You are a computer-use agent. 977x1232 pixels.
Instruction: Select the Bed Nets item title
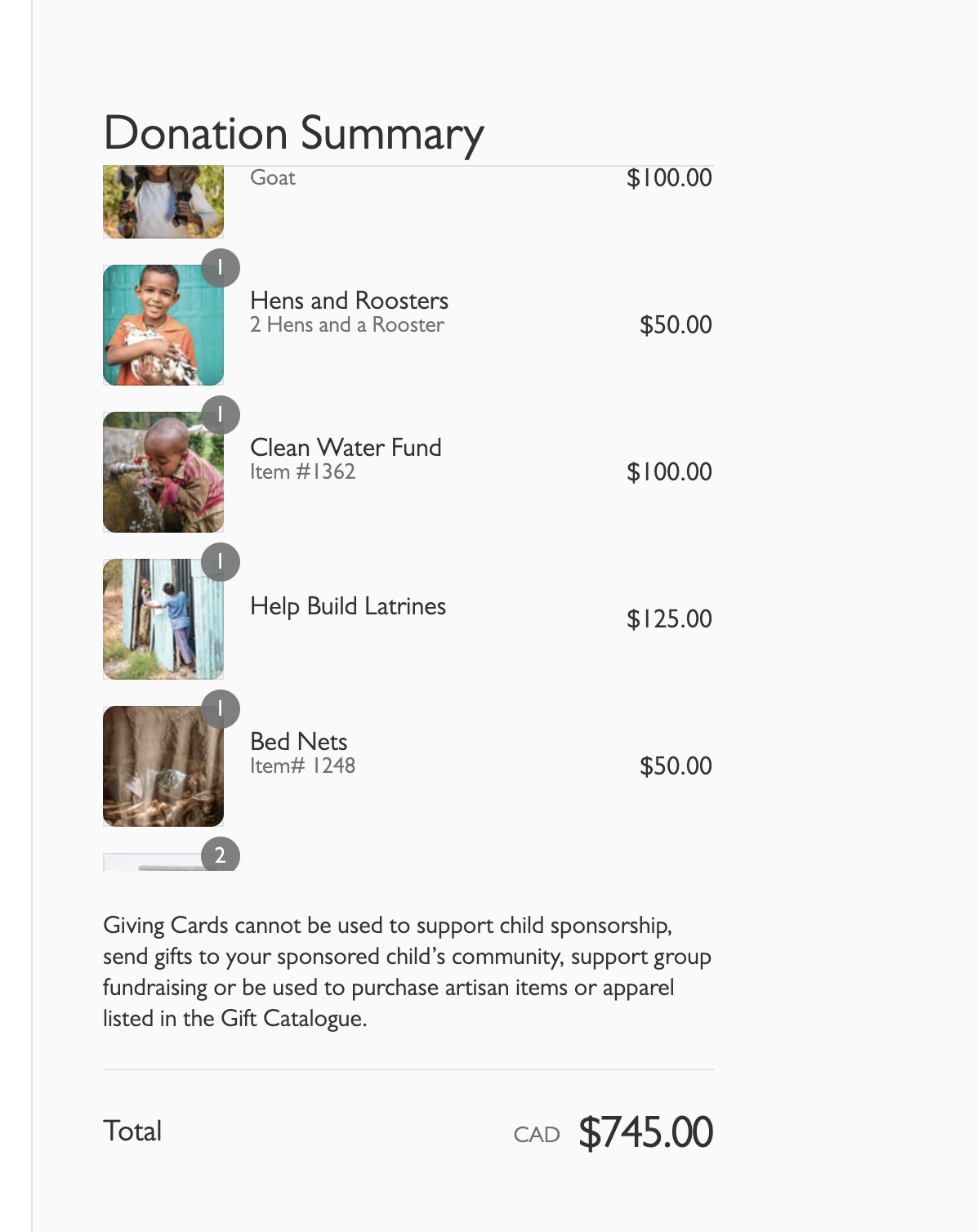point(299,742)
